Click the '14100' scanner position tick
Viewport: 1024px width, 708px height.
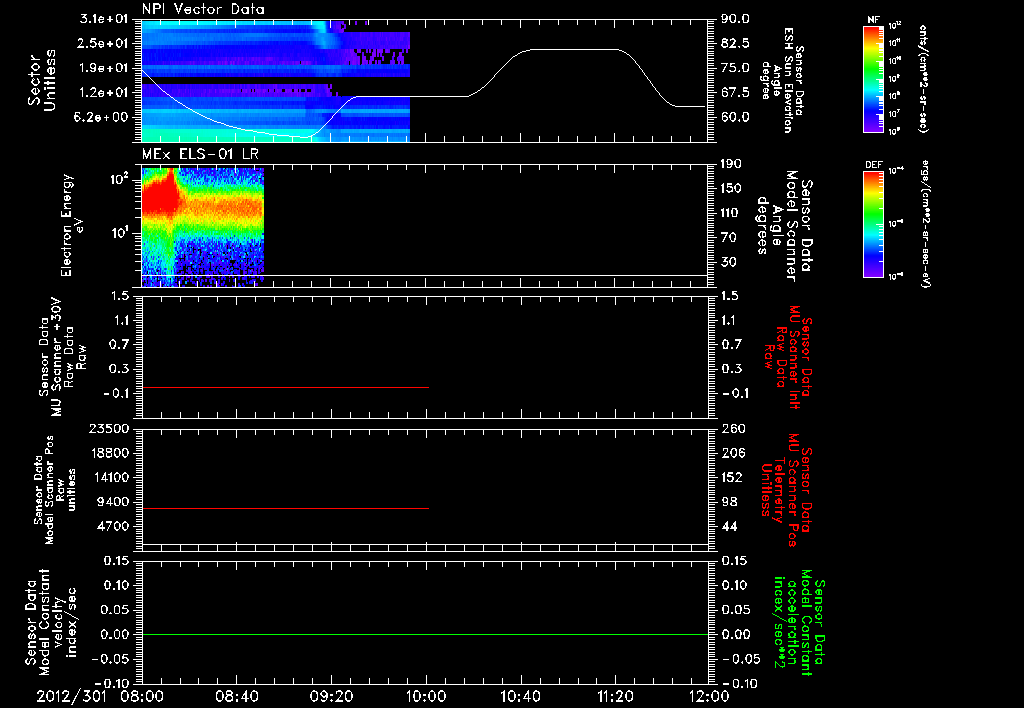[109, 477]
